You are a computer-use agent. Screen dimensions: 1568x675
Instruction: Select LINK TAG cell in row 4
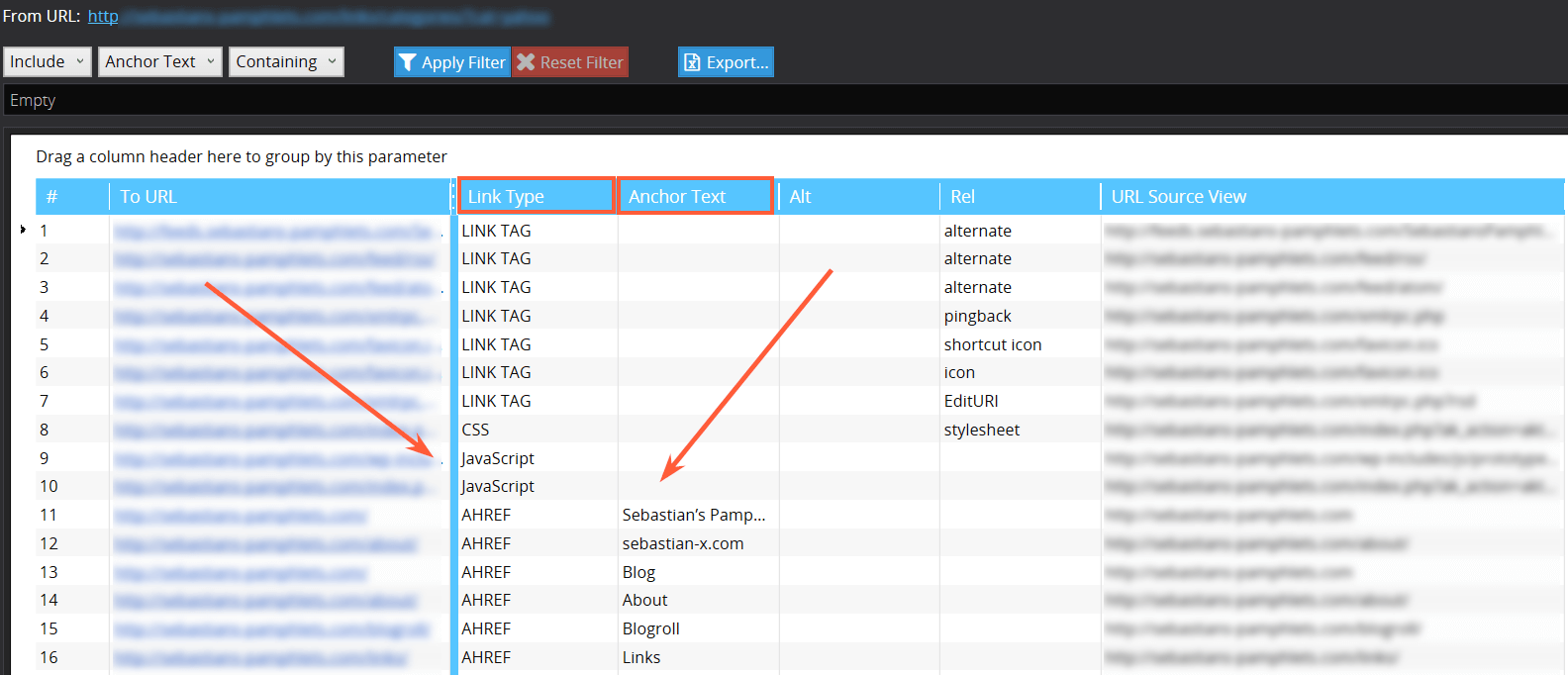[538, 316]
